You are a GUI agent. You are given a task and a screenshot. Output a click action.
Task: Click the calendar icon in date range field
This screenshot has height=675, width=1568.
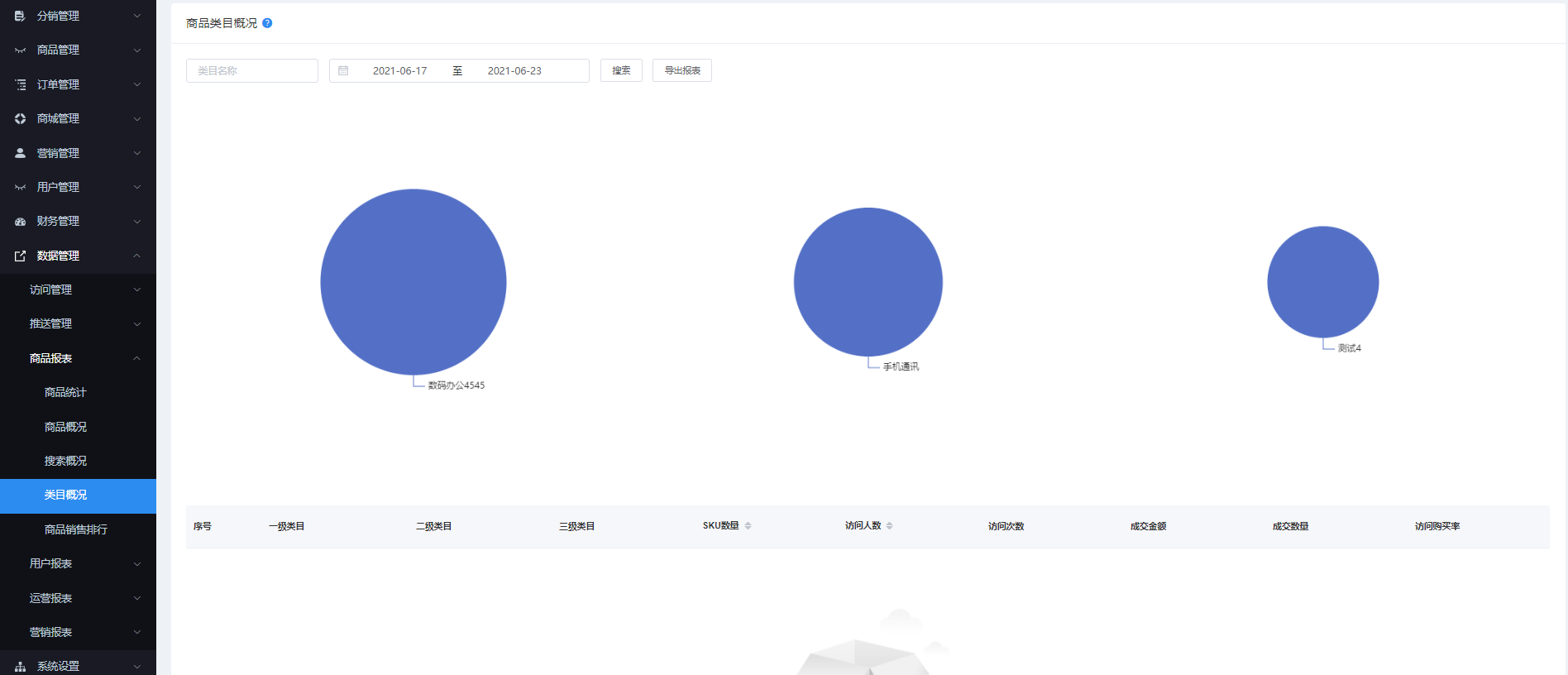pyautogui.click(x=343, y=71)
